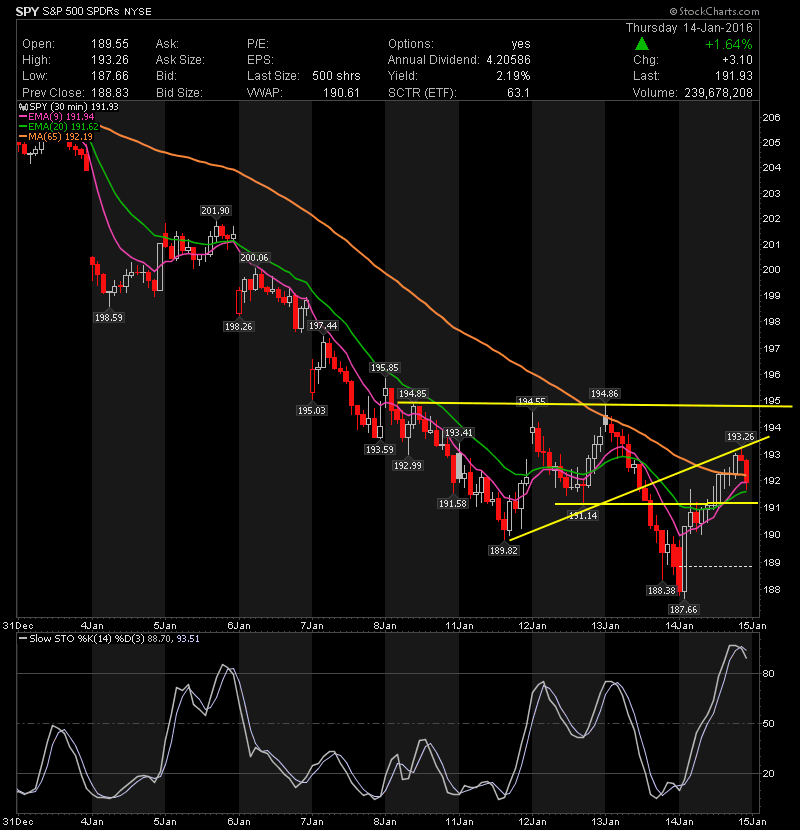Click the green up-arrow triangle icon
Viewport: 800px width, 830px height.
click(x=642, y=44)
